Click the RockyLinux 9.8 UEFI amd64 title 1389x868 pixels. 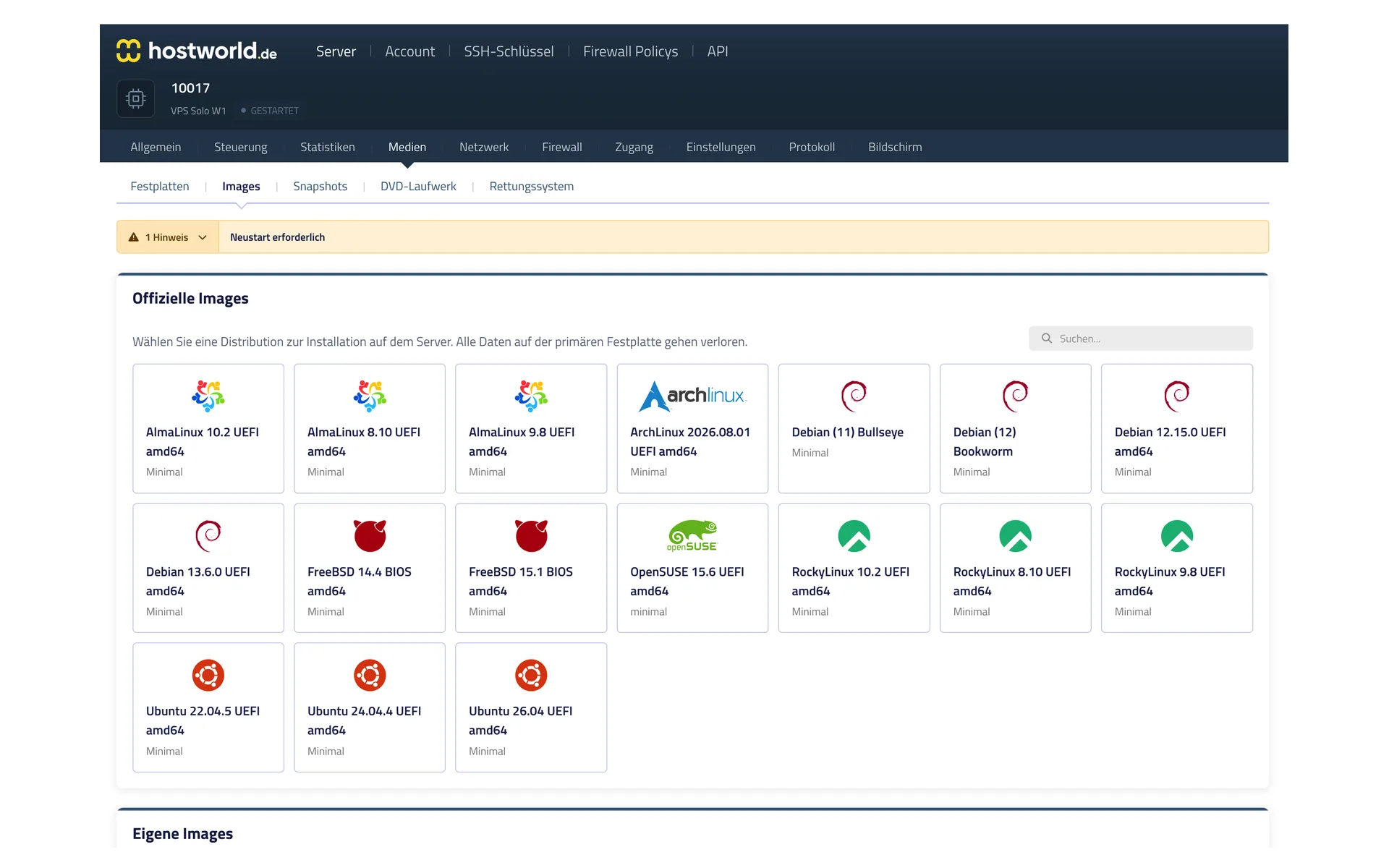click(1170, 581)
